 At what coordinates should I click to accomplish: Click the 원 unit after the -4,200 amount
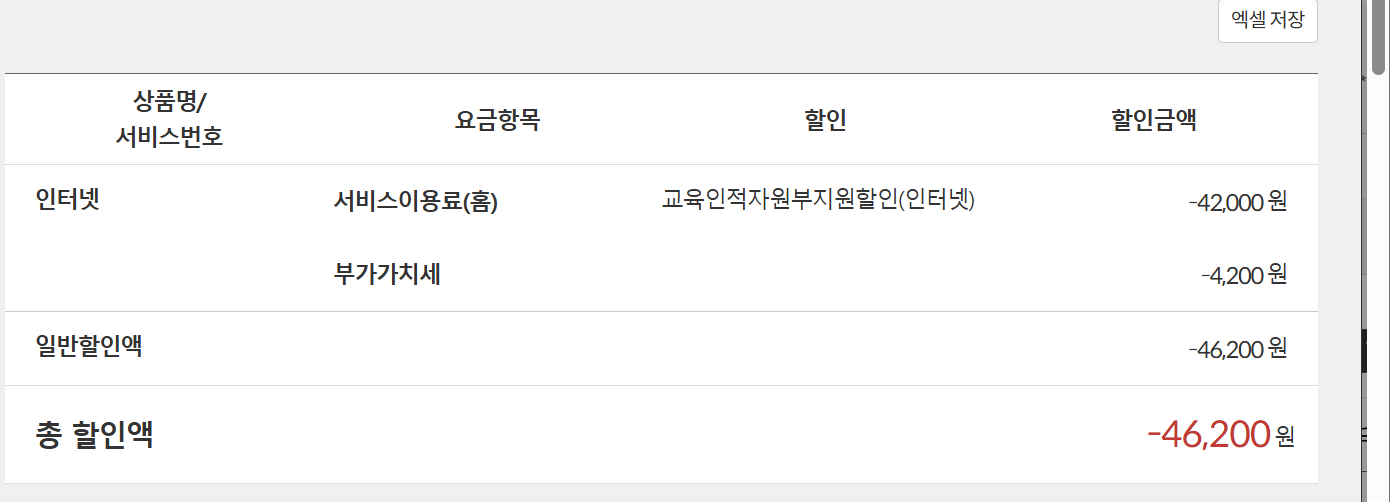tap(1277, 275)
